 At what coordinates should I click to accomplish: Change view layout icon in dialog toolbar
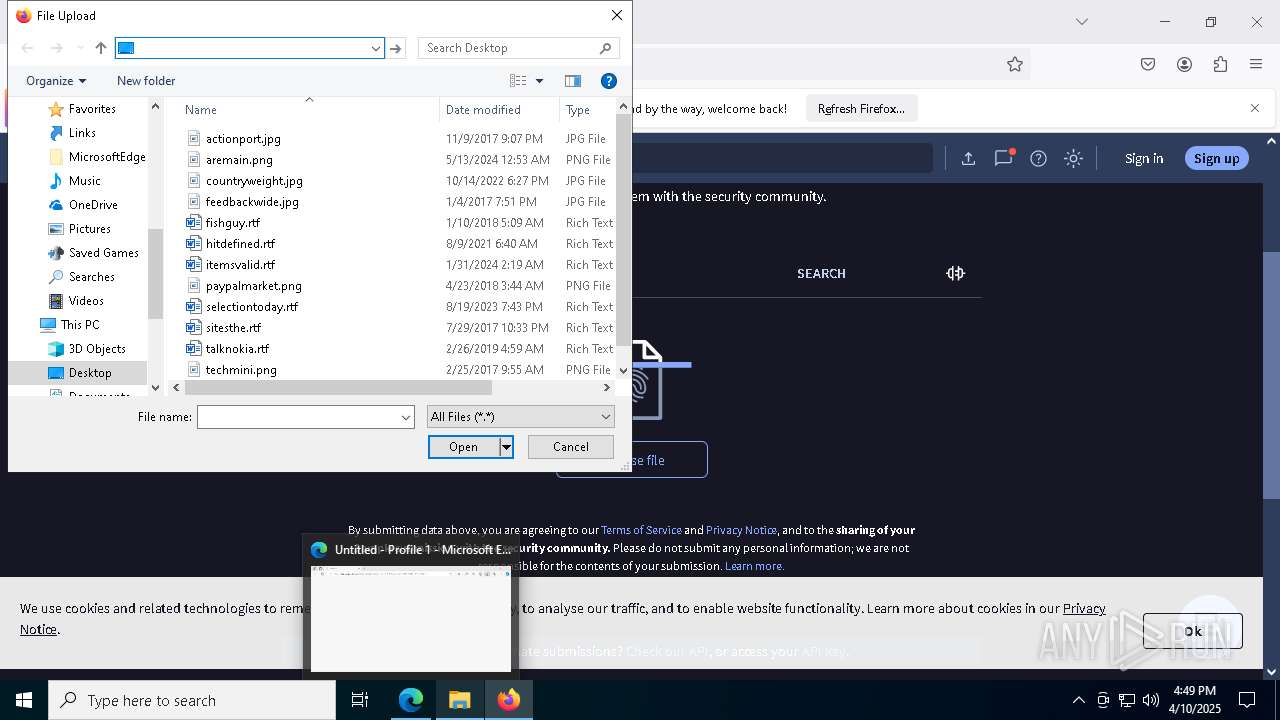tap(518, 81)
